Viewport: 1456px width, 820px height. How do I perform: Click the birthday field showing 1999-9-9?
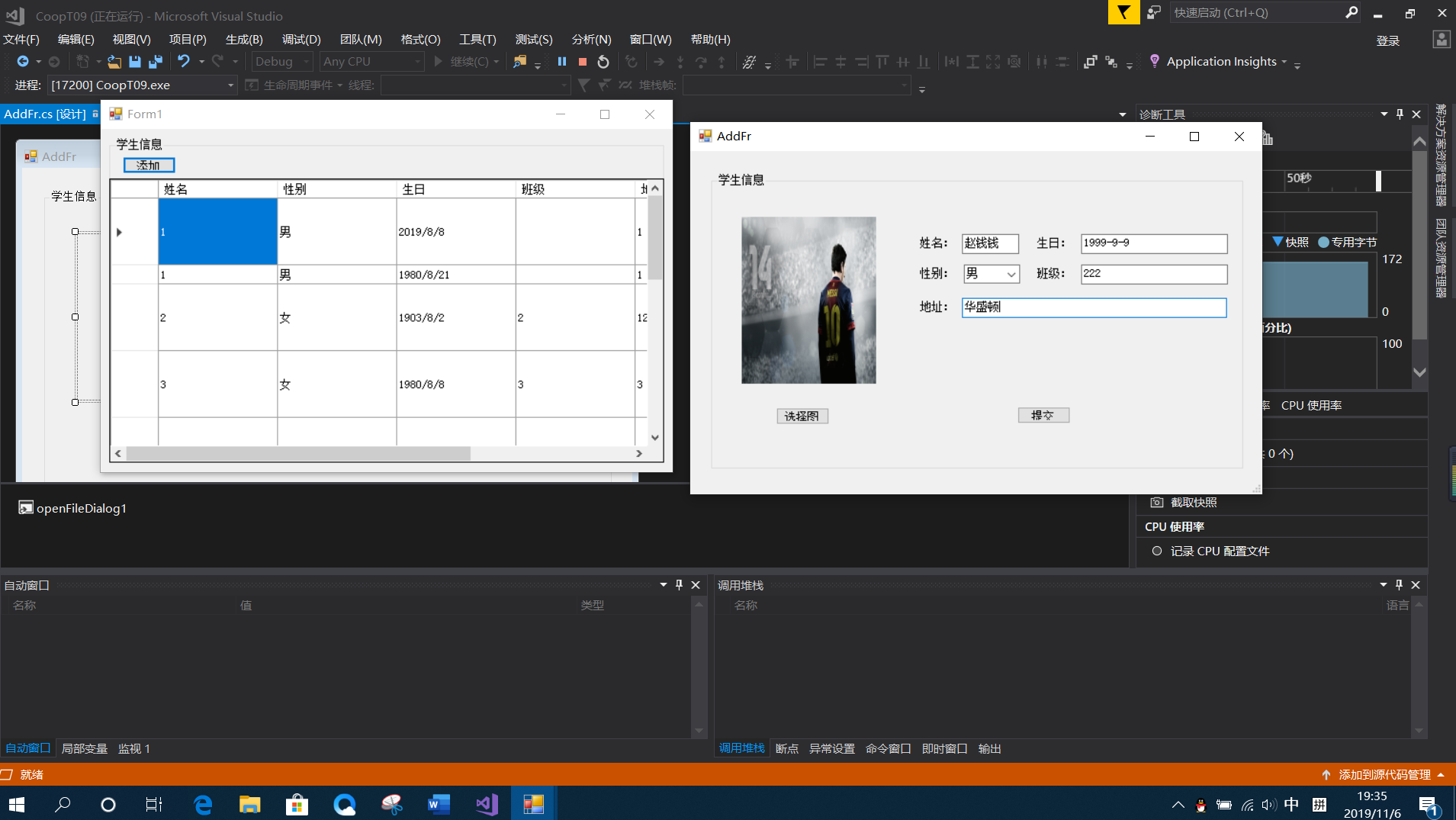click(x=1154, y=243)
